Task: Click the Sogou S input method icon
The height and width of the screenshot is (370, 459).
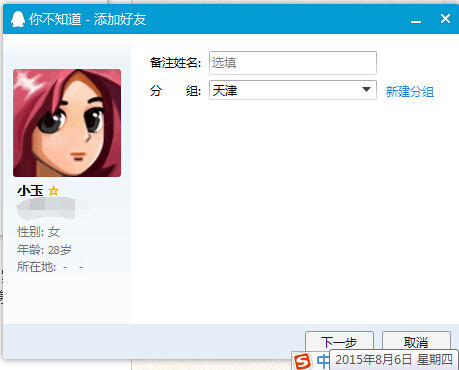Action: point(303,361)
